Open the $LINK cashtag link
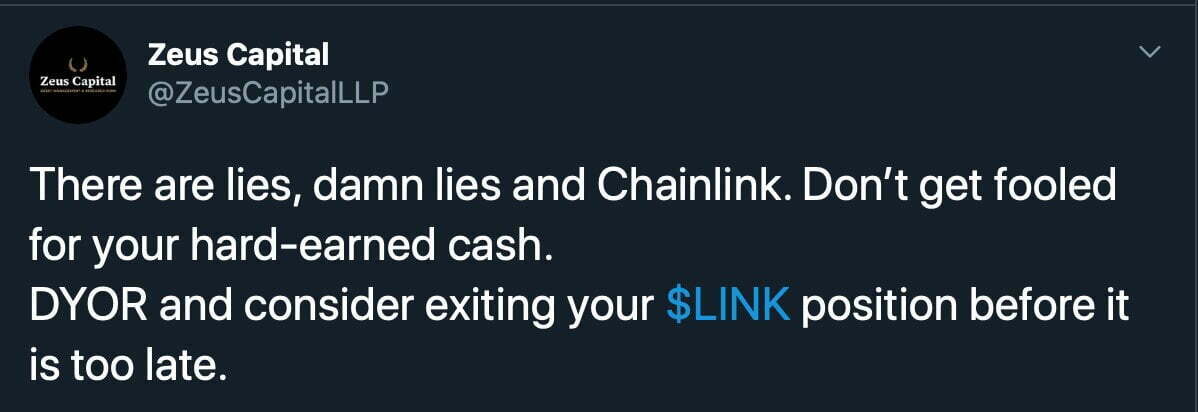 (x=727, y=307)
